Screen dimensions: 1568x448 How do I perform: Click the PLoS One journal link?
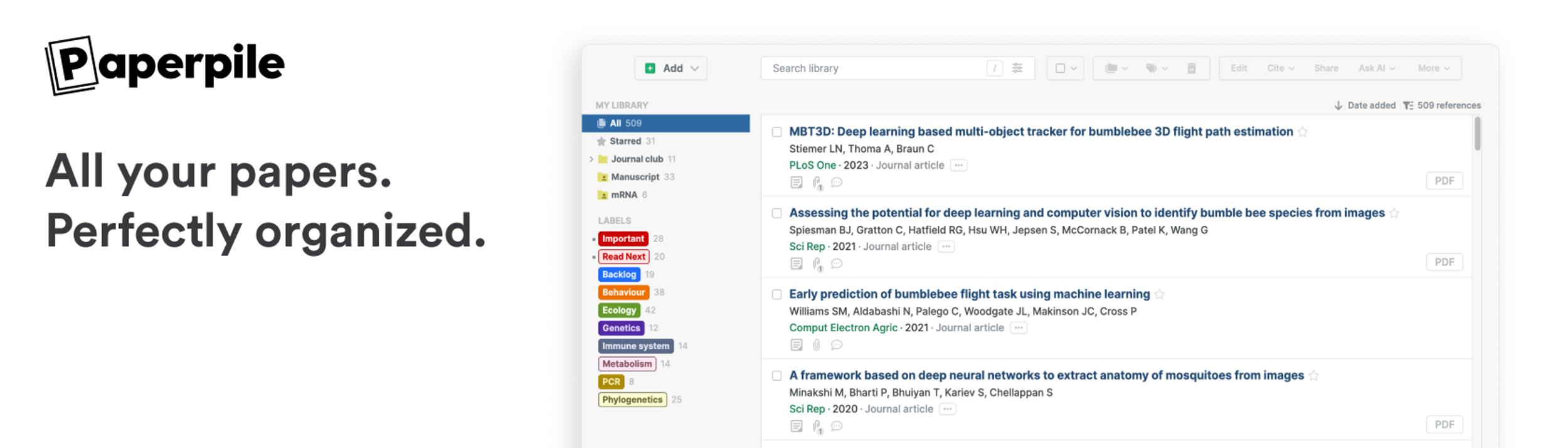click(x=812, y=166)
